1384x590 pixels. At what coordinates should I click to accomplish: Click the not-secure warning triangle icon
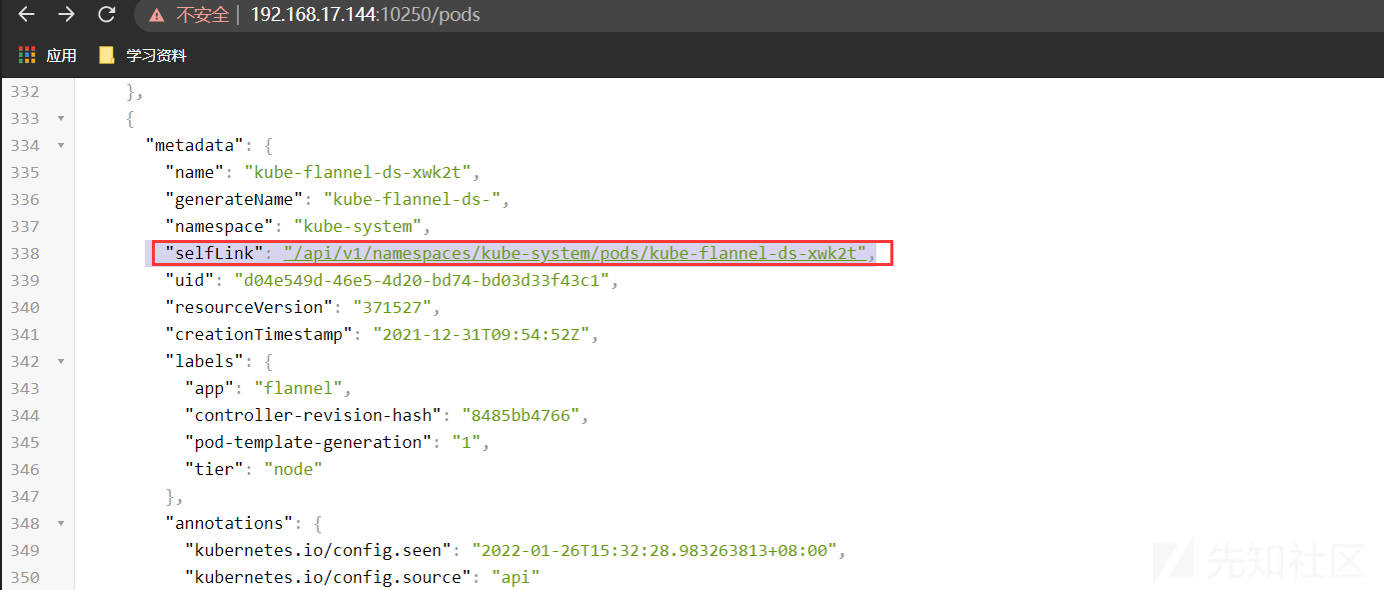click(x=156, y=15)
